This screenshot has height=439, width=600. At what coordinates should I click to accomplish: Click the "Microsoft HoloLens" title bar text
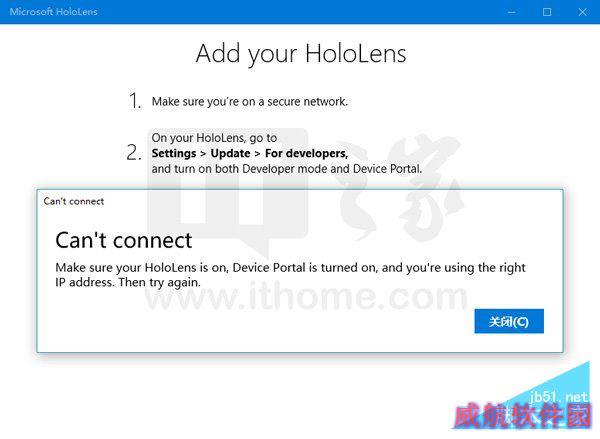(54, 11)
